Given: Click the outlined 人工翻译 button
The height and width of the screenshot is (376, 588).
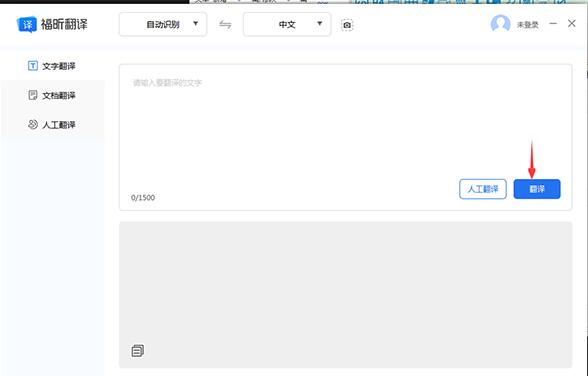Looking at the screenshot, I should [x=483, y=189].
